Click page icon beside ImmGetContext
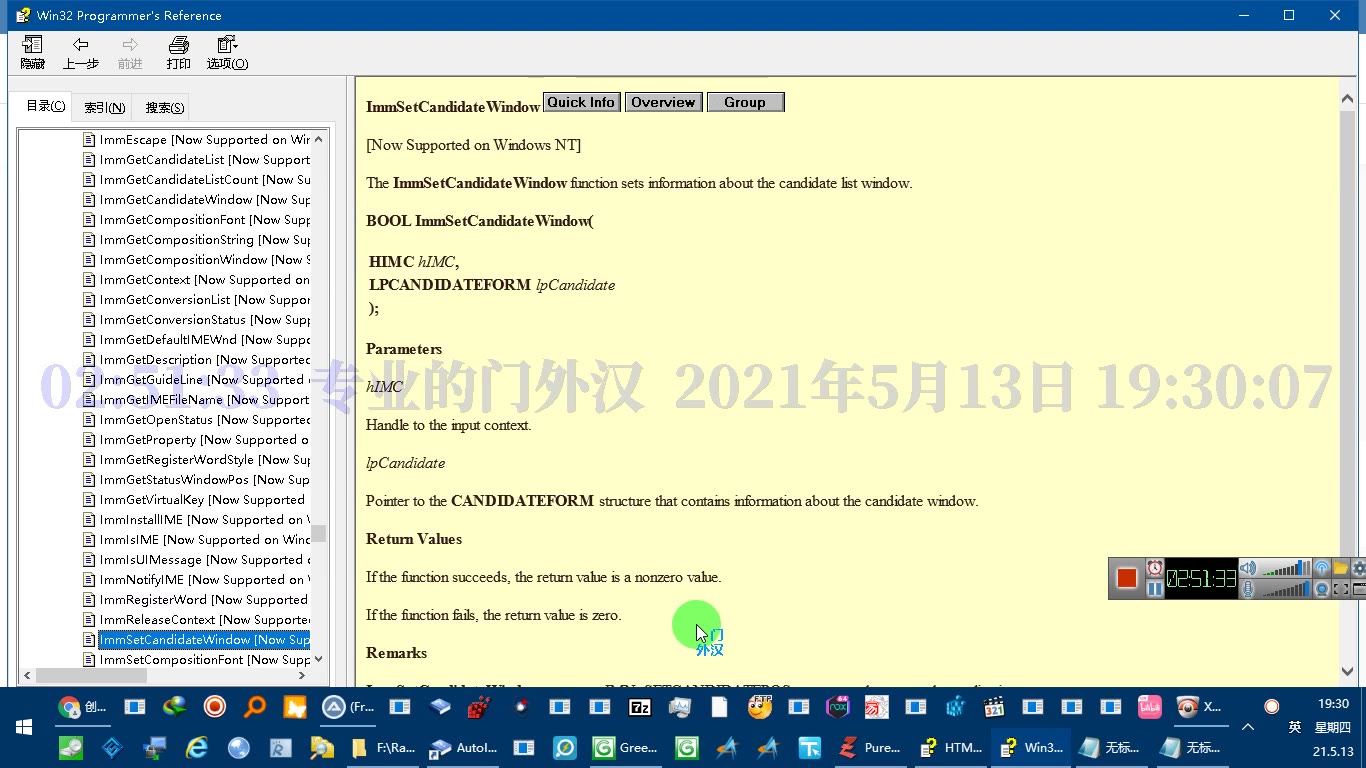This screenshot has width=1366, height=768. tap(89, 280)
